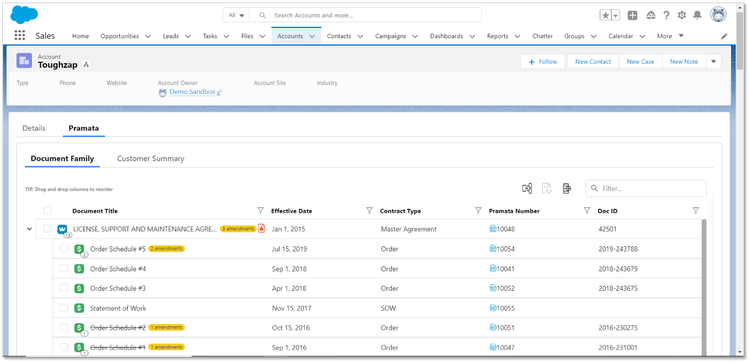The height and width of the screenshot is (363, 750).
Task: Click Doc ID 2018-243679
Action: pos(618,269)
